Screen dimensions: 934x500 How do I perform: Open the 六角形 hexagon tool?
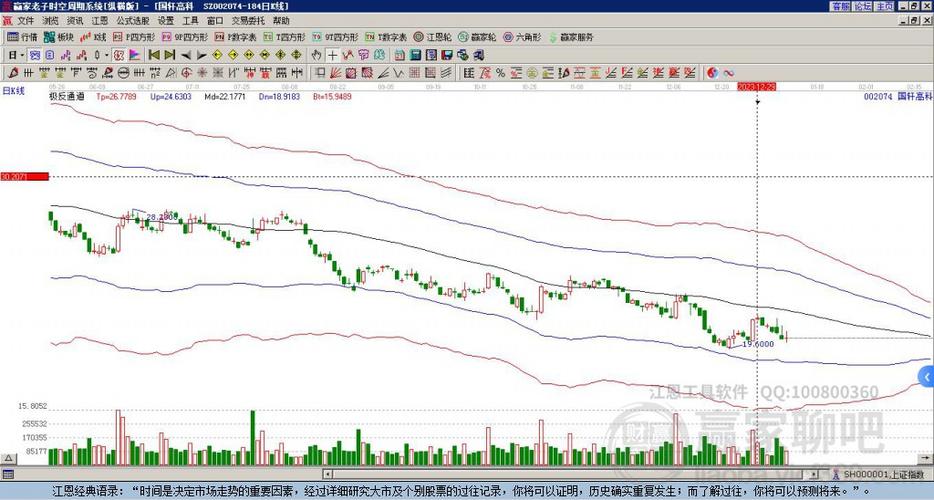[x=522, y=37]
